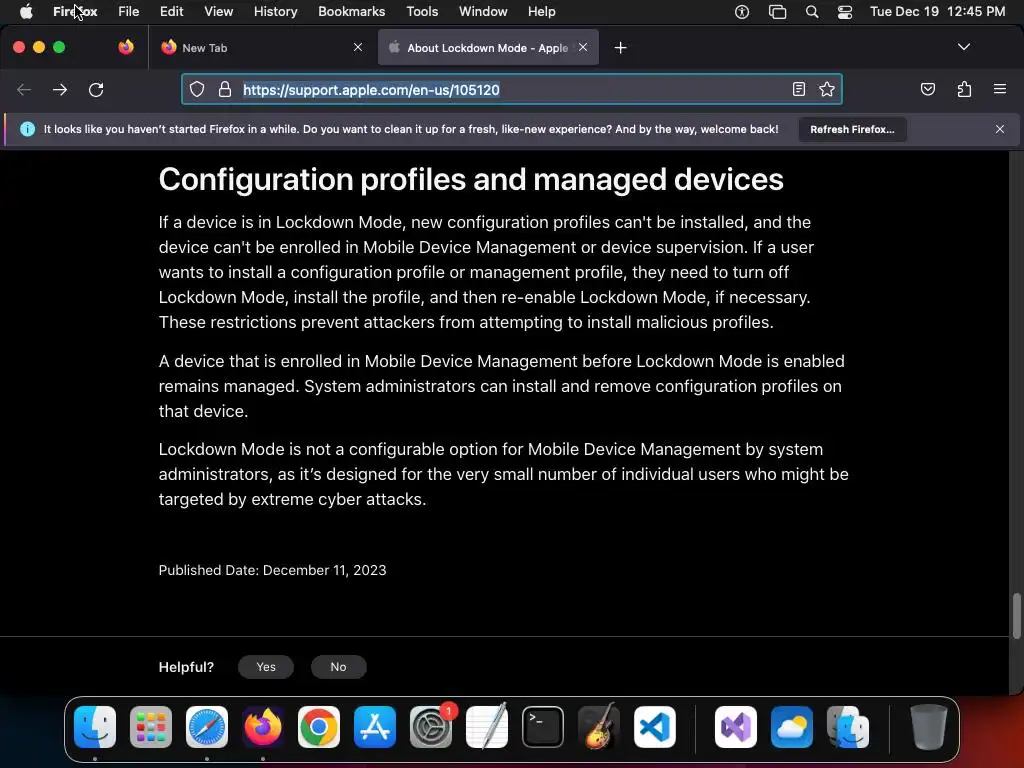Open App Store from the dock

click(375, 727)
